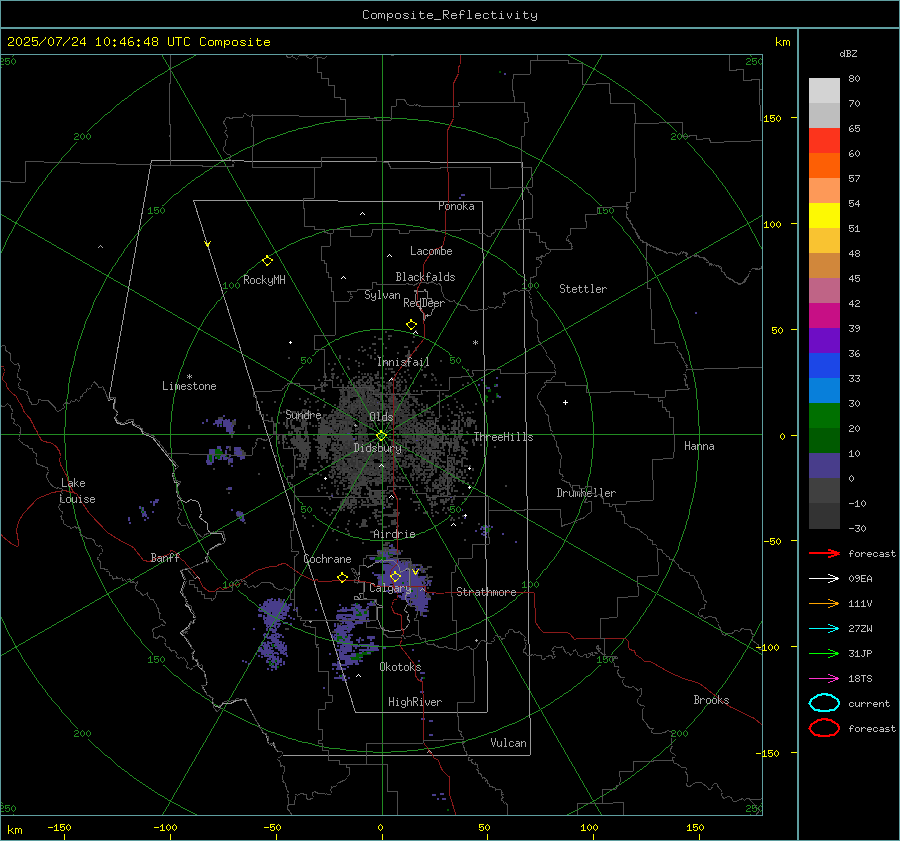Click the yellow diamond marker north of Innisfail
900x841 pixels.
pyautogui.click(x=411, y=324)
